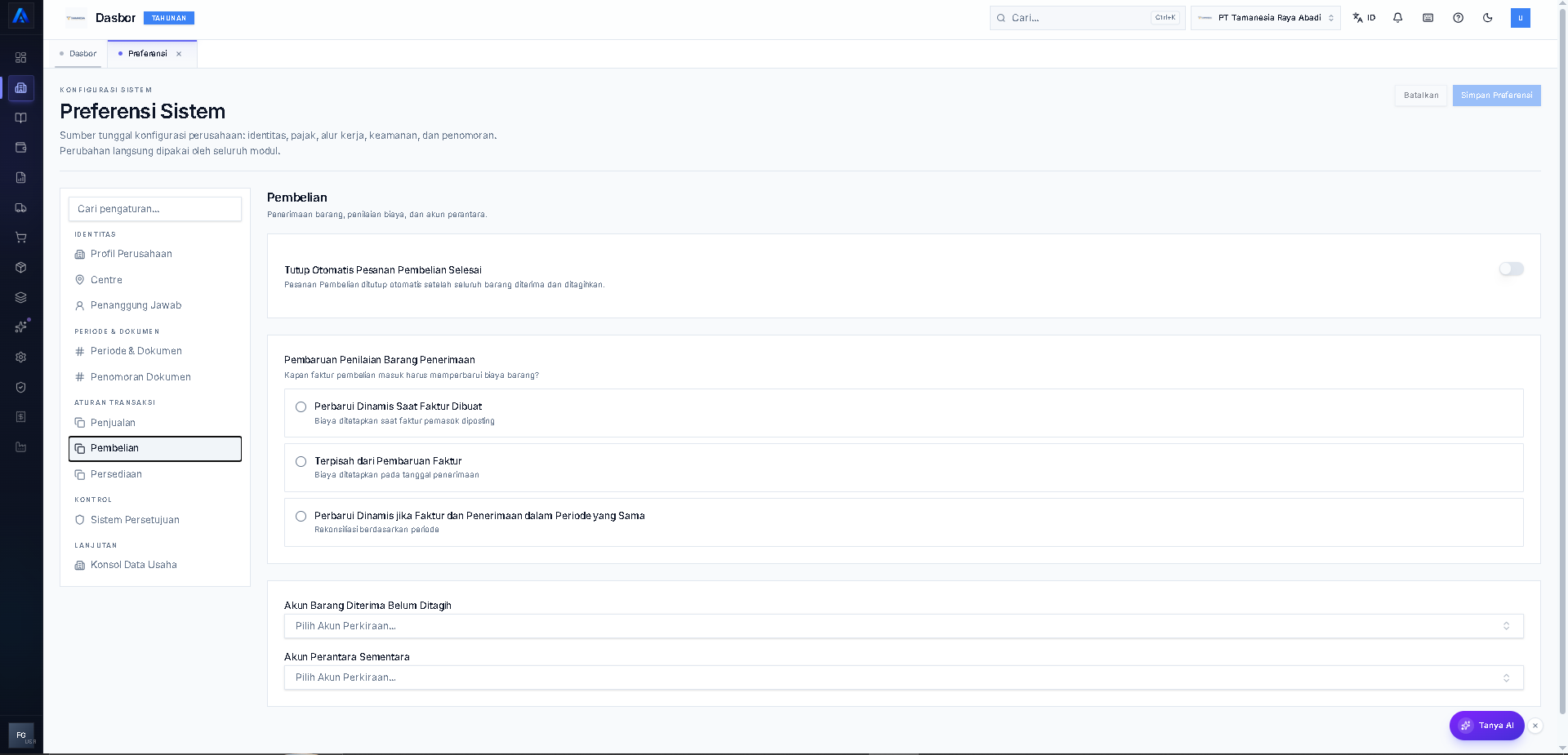
Task: Open Penjualan settings in sidebar menu
Action: click(155, 423)
